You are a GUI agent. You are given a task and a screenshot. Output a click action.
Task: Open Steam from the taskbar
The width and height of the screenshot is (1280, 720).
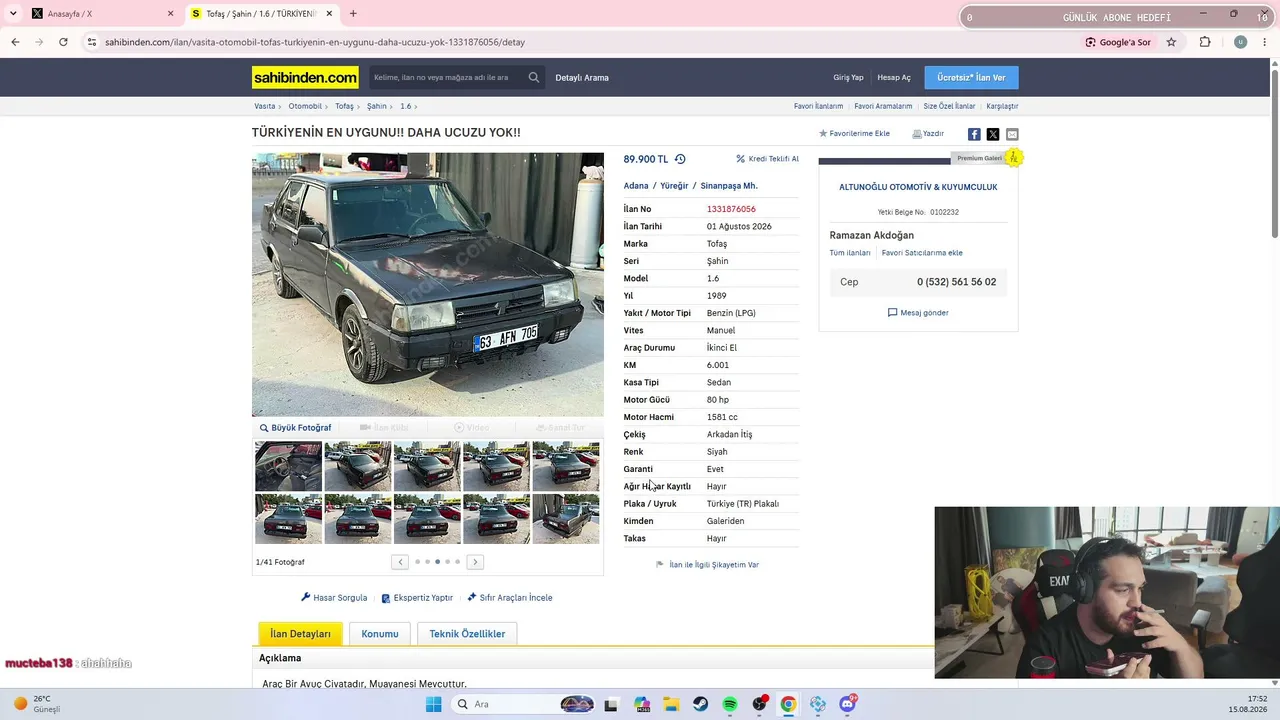coord(701,704)
